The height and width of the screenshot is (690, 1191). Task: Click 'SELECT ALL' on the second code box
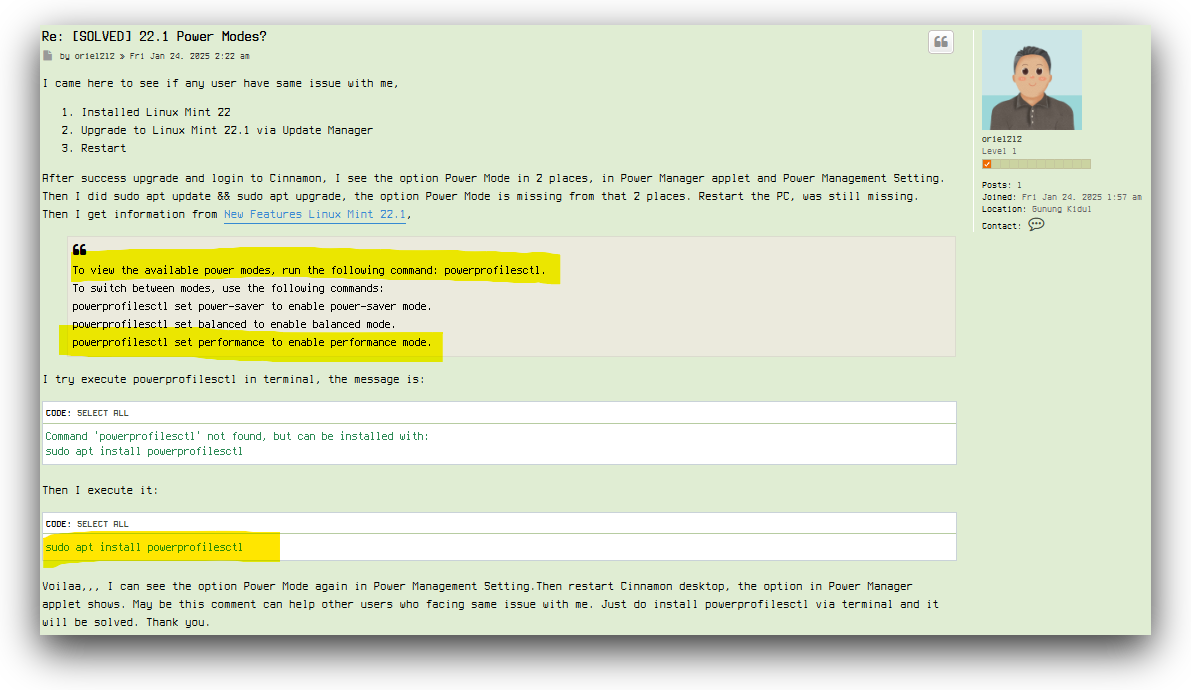103,524
